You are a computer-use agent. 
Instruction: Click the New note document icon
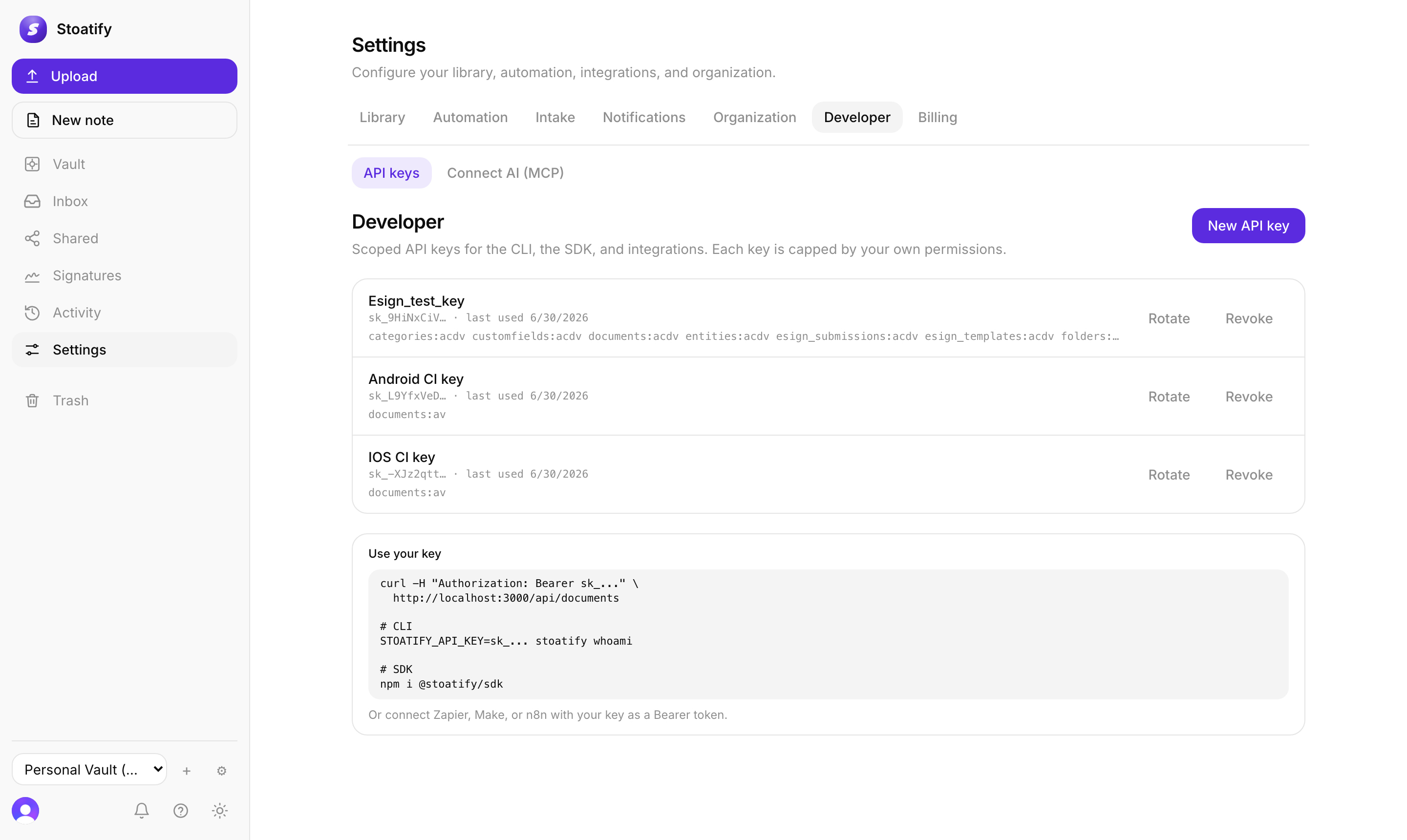coord(33,120)
